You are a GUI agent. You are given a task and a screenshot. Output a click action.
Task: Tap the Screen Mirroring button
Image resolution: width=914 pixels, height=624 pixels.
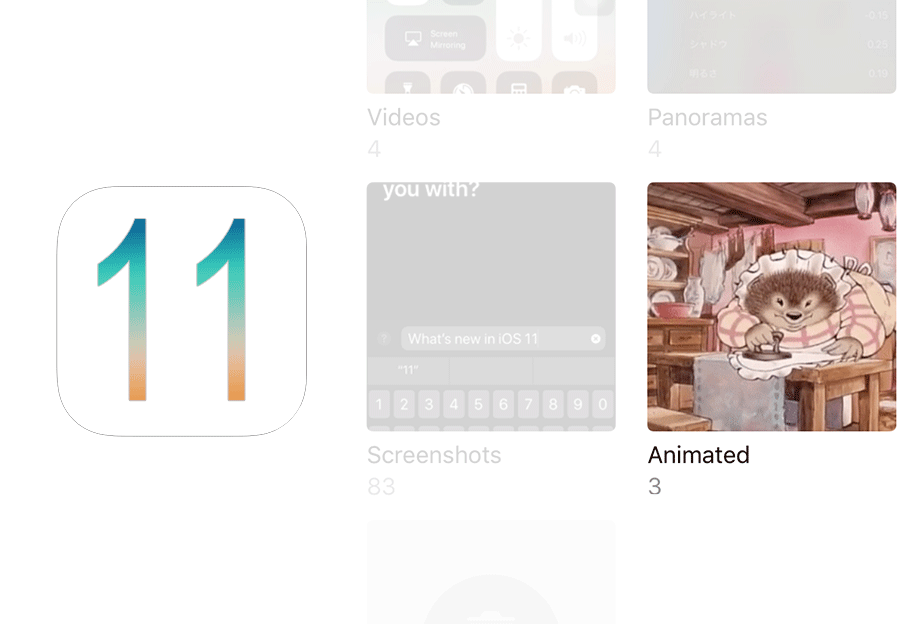click(x=435, y=38)
